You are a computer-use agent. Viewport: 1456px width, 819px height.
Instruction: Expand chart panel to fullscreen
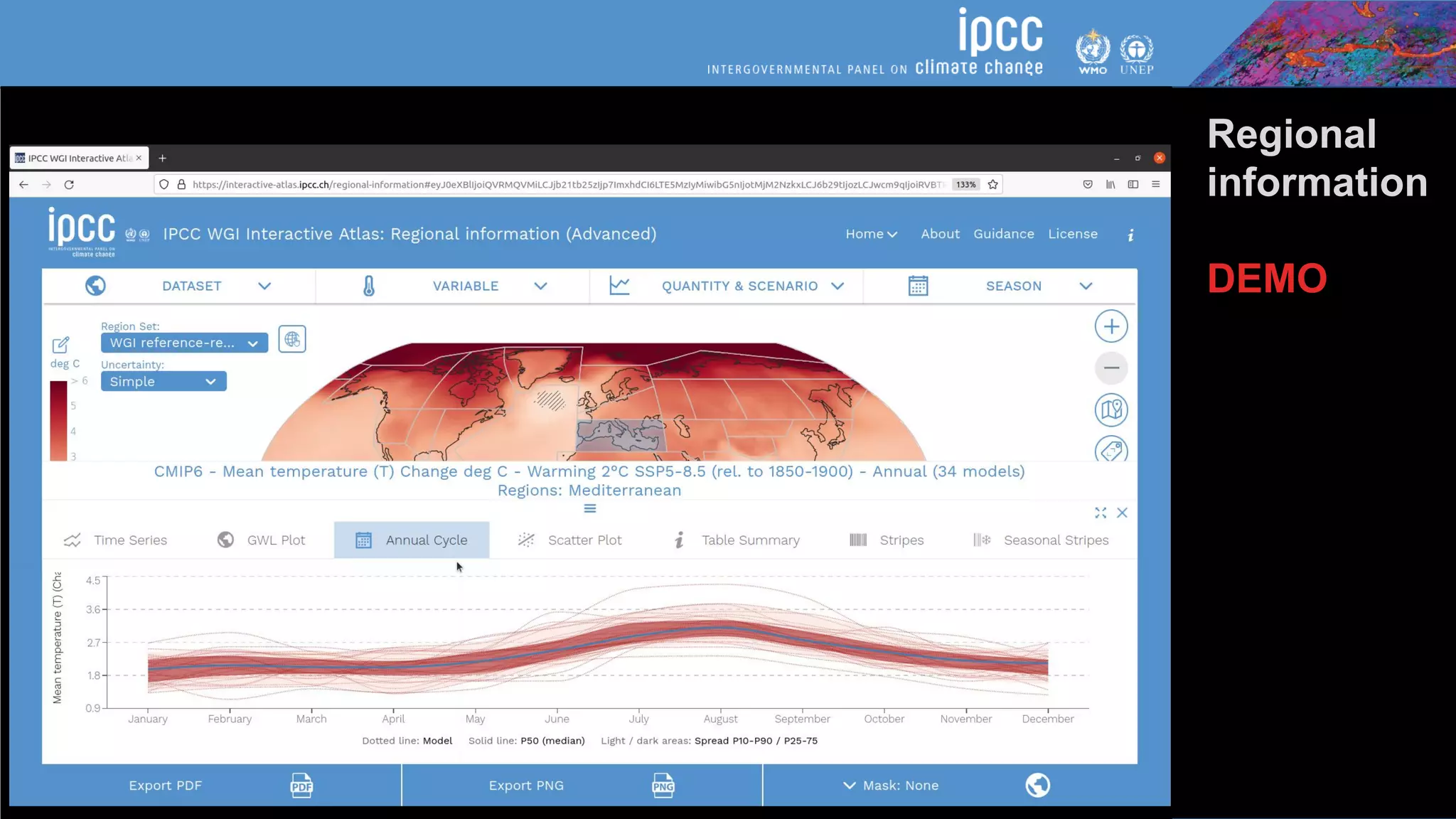point(1101,513)
